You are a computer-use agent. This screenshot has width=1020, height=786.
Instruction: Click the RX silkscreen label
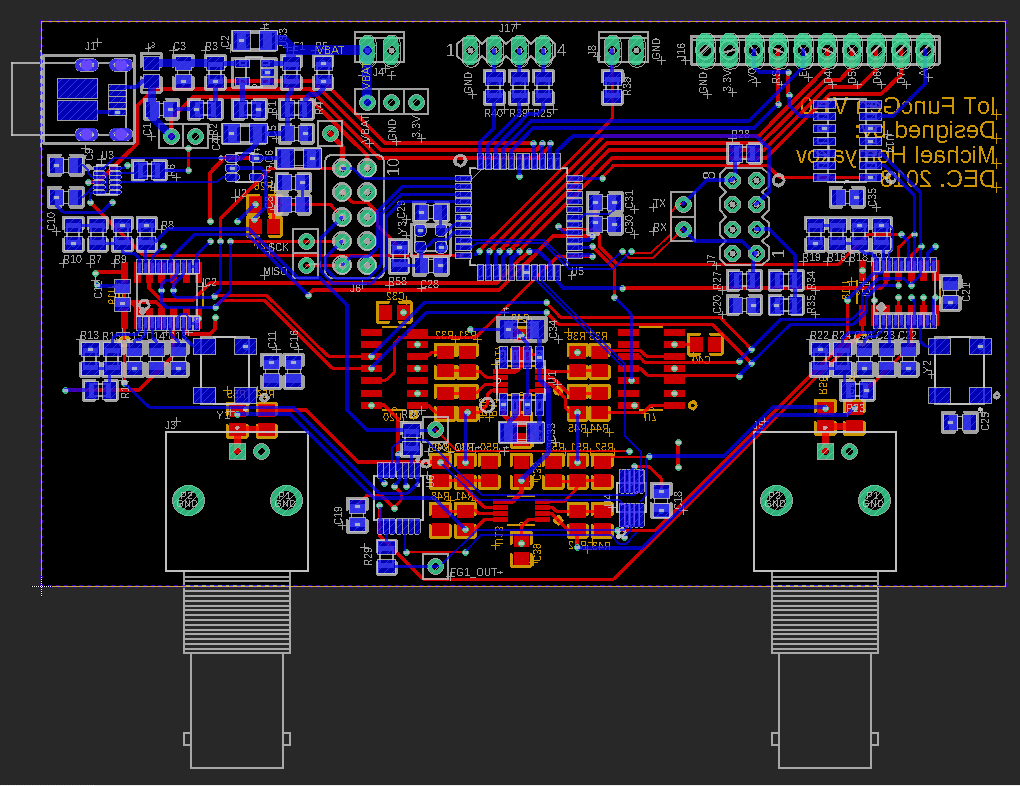[660, 228]
